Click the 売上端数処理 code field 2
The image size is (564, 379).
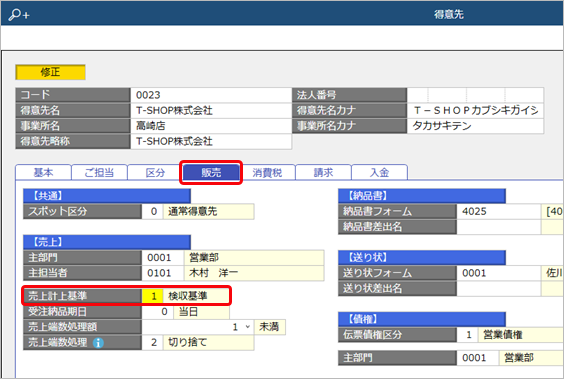tap(153, 342)
